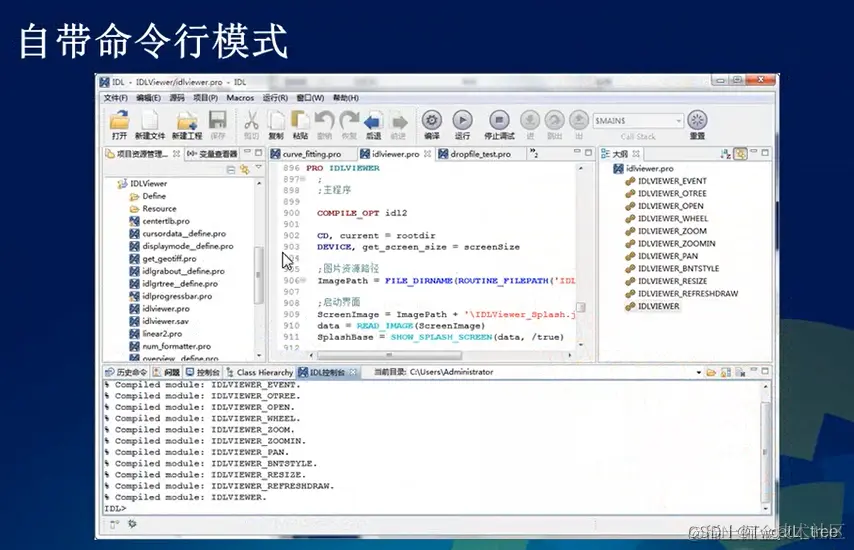Open the Macros menu
Viewport: 854px width, 550px height.
point(240,98)
